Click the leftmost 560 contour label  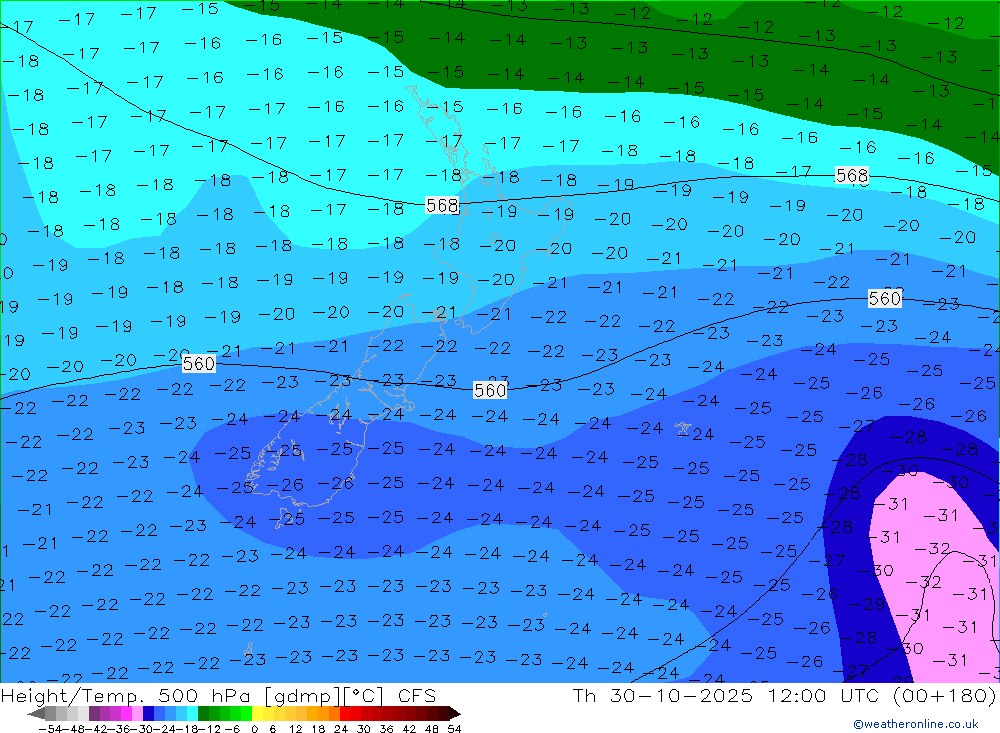pyautogui.click(x=198, y=364)
